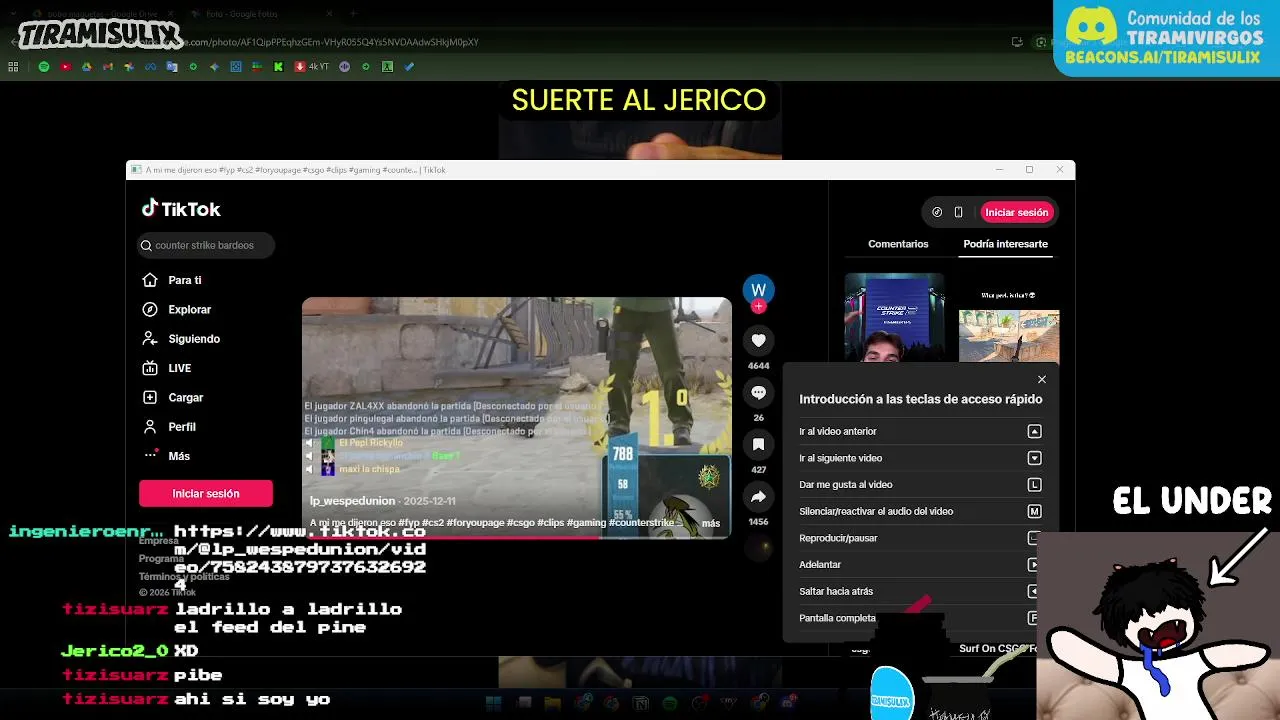
Task: Follow the creator via the plus badge
Action: pos(758,307)
